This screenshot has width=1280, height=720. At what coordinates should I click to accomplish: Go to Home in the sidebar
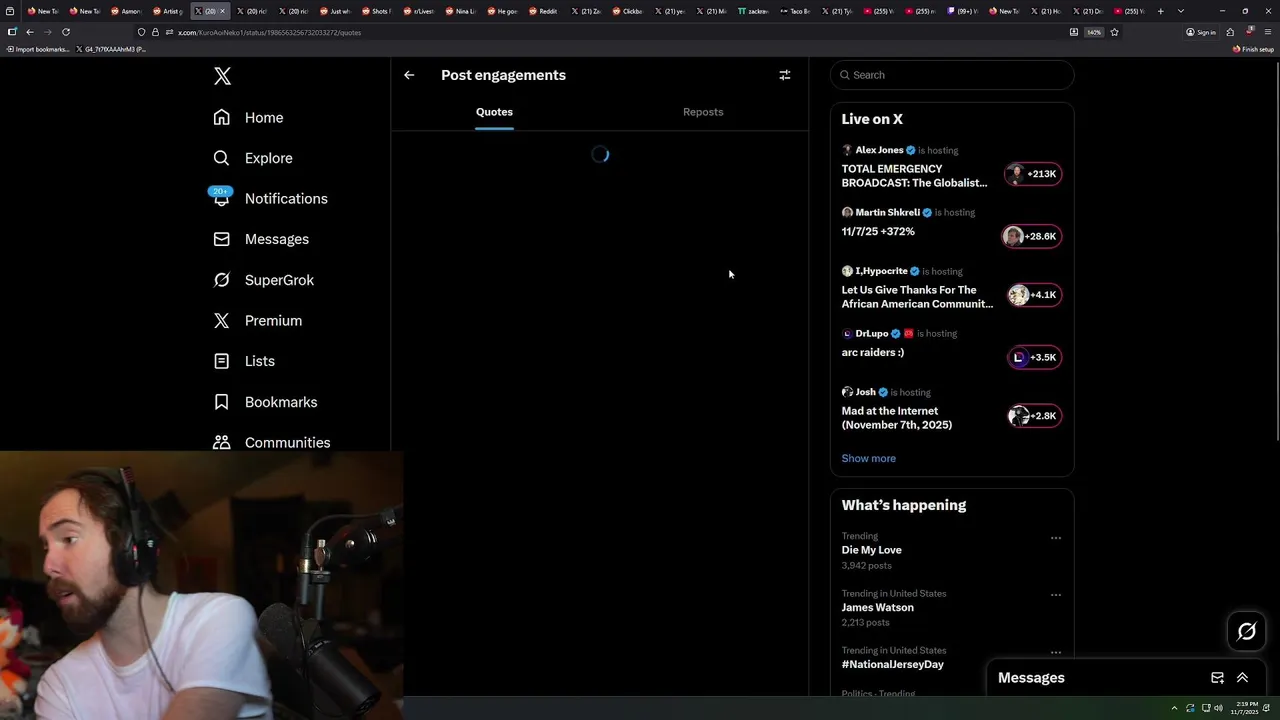coord(249,117)
